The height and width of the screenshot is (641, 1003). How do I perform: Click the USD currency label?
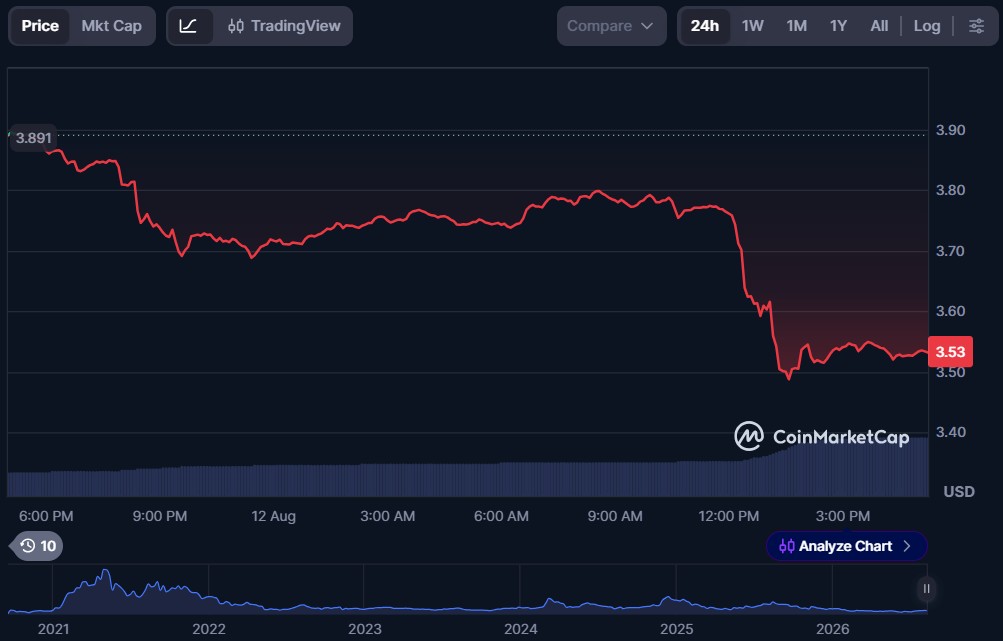coord(959,491)
